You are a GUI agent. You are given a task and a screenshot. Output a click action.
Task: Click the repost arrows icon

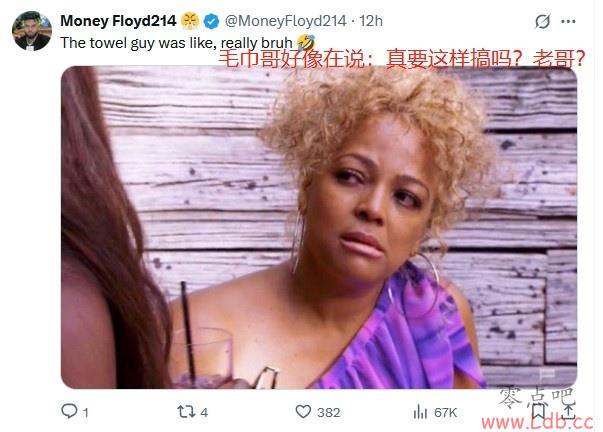[x=186, y=412]
